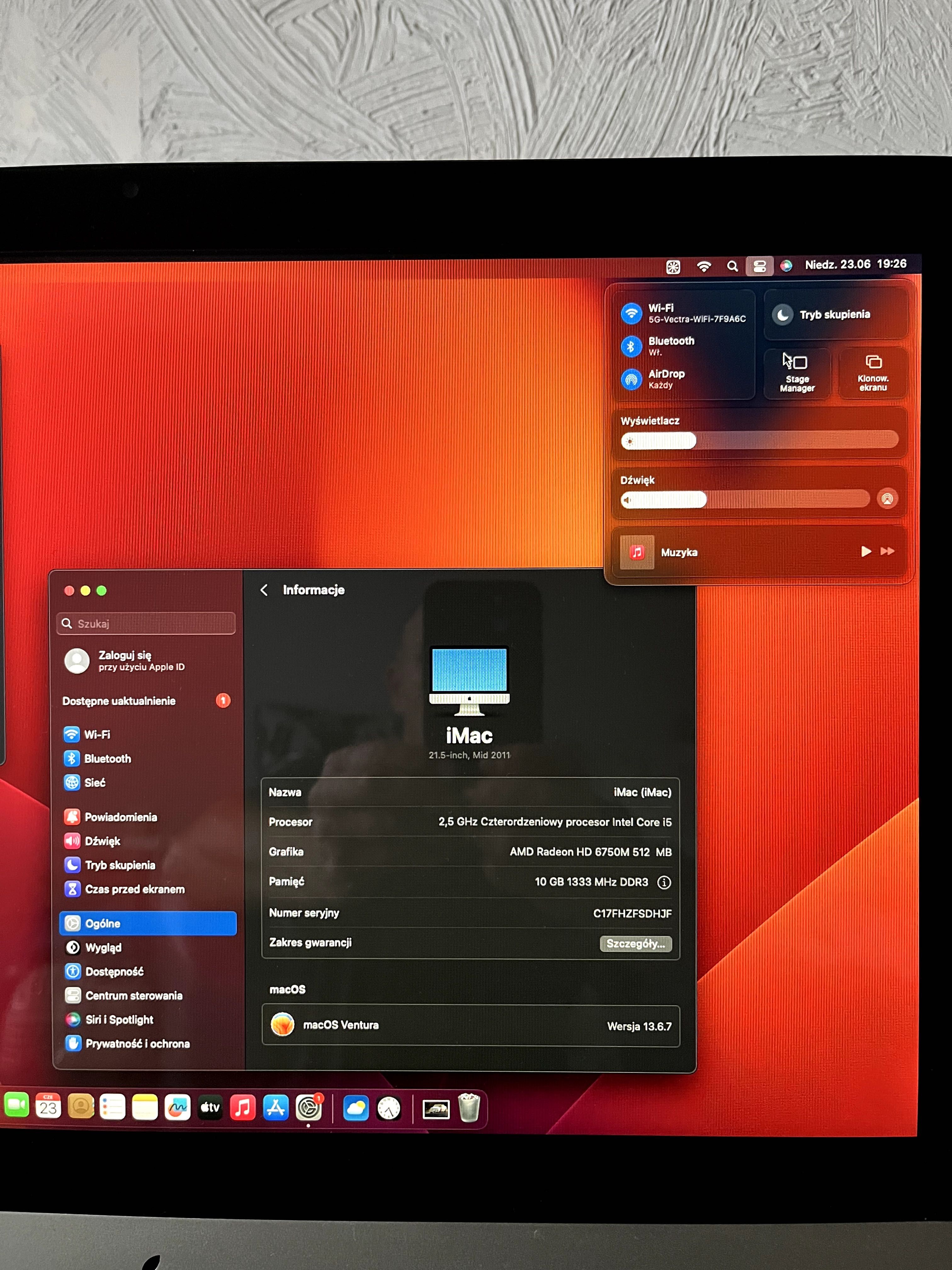Open AirPlay audio output options

tap(887, 498)
